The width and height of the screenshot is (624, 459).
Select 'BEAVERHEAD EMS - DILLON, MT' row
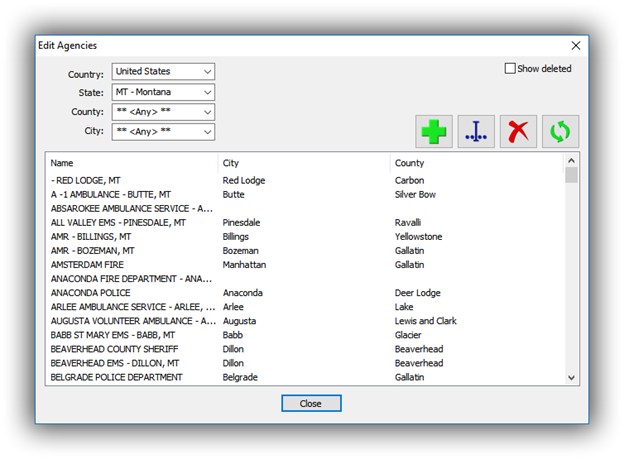305,363
